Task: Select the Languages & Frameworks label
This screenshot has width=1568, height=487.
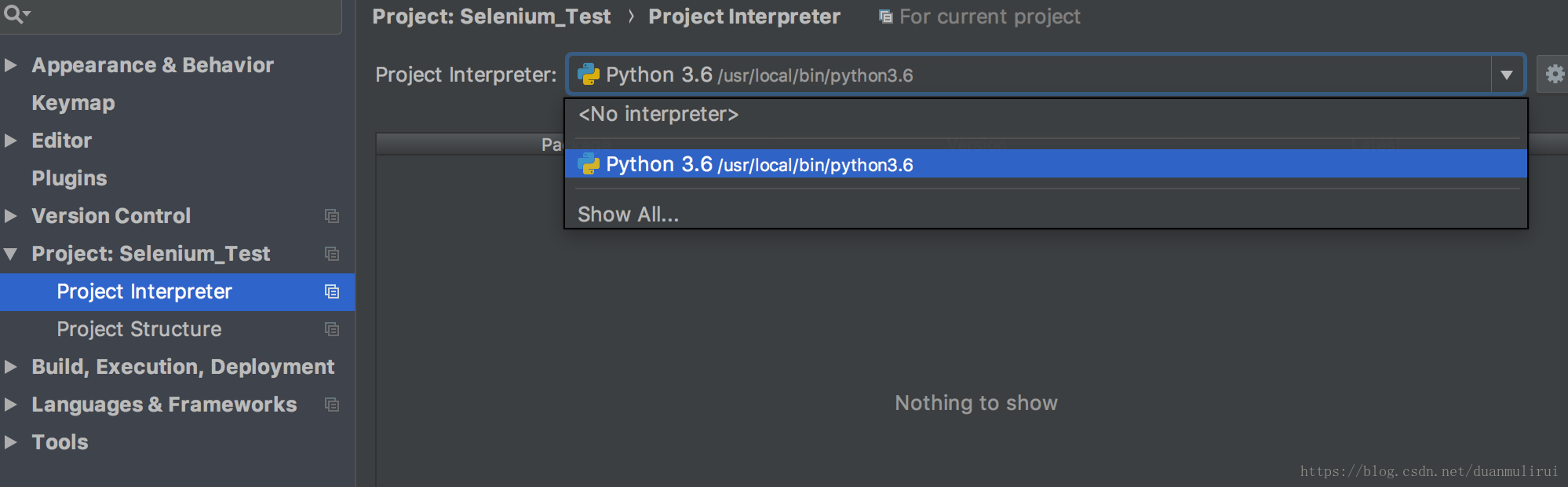Action: (164, 405)
